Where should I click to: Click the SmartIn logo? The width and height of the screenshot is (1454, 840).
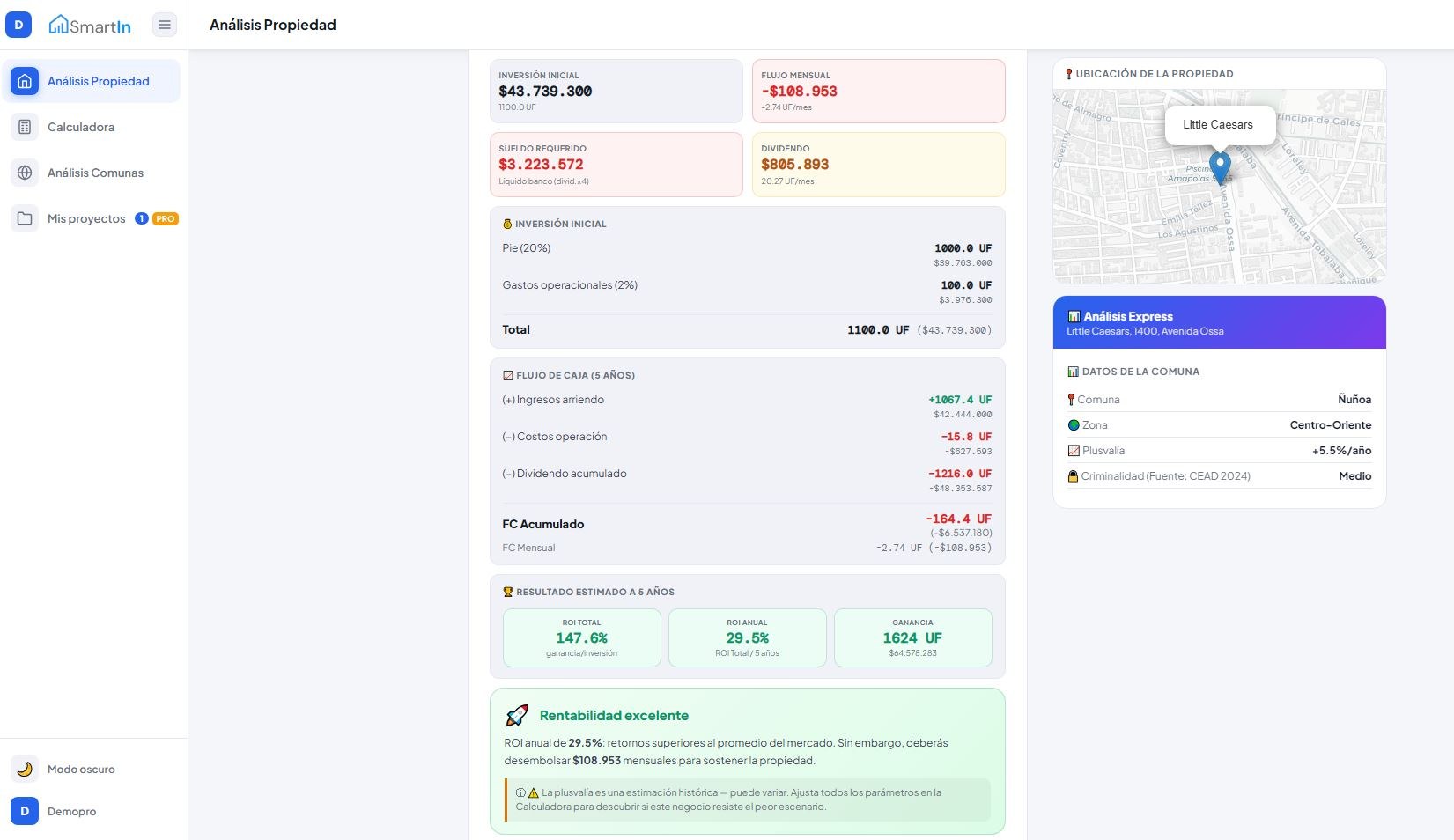tap(90, 25)
